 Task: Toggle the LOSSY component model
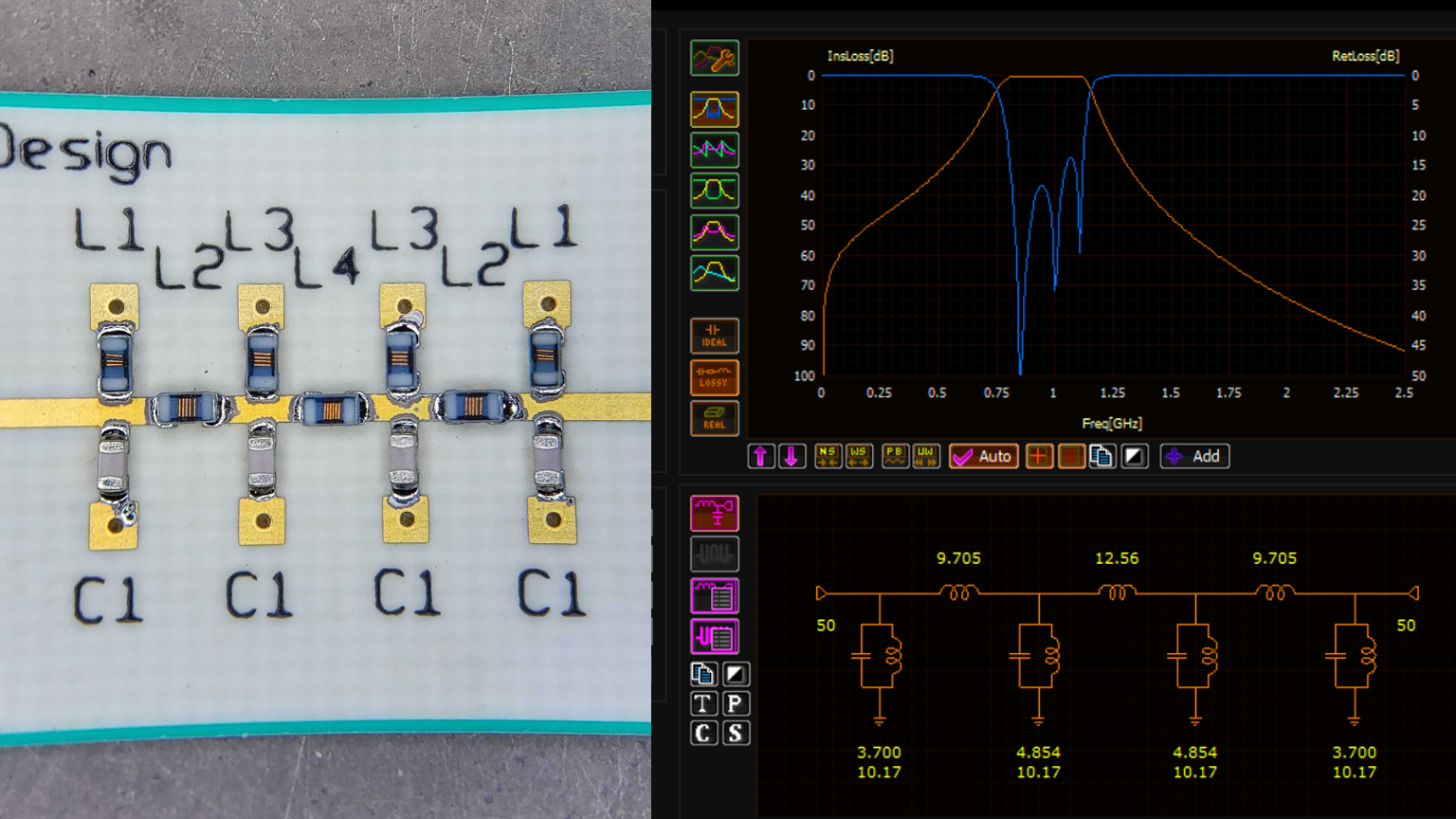click(x=715, y=377)
